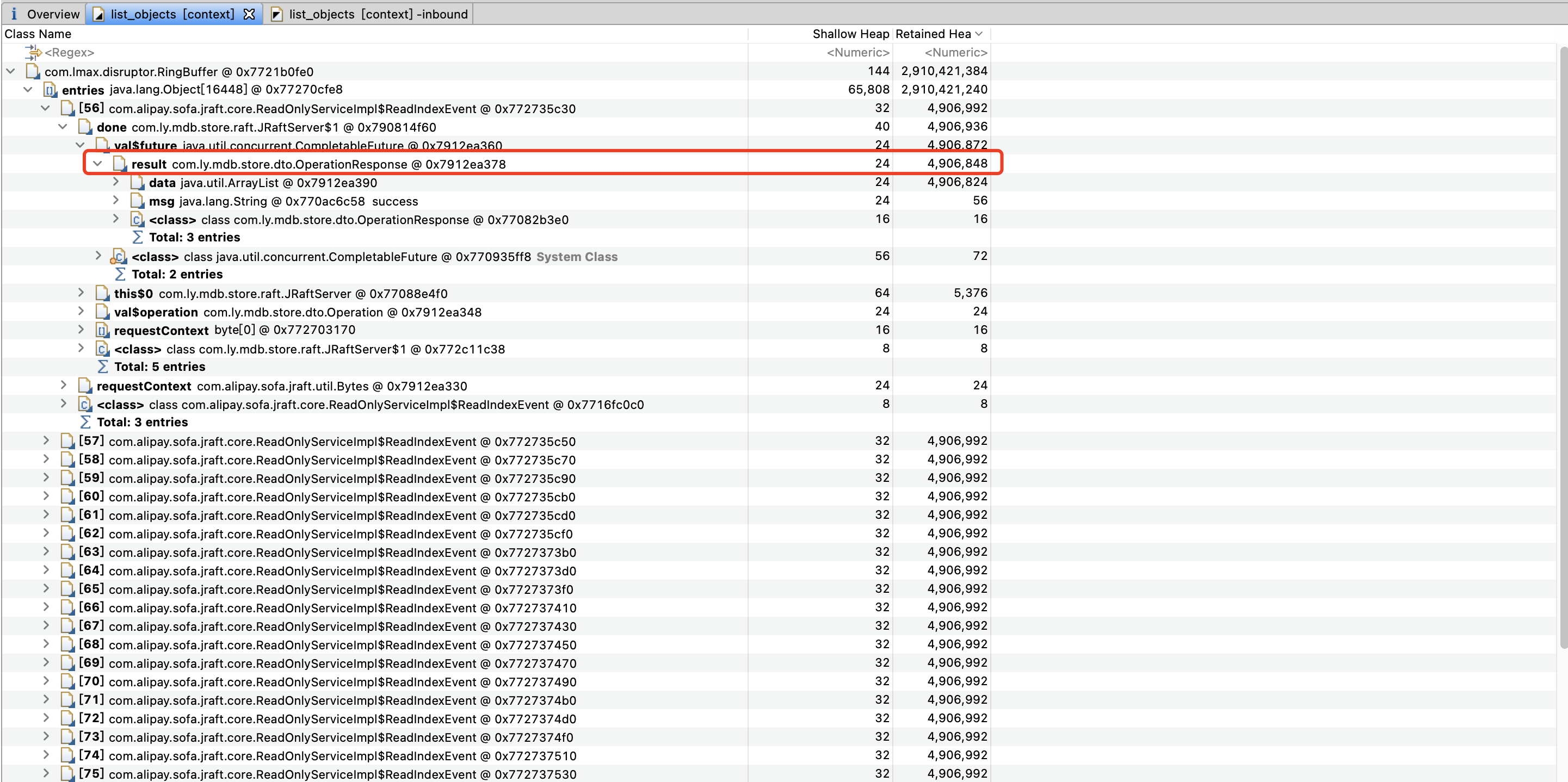
Task: Click the Regex filter icon
Action: tap(34, 52)
